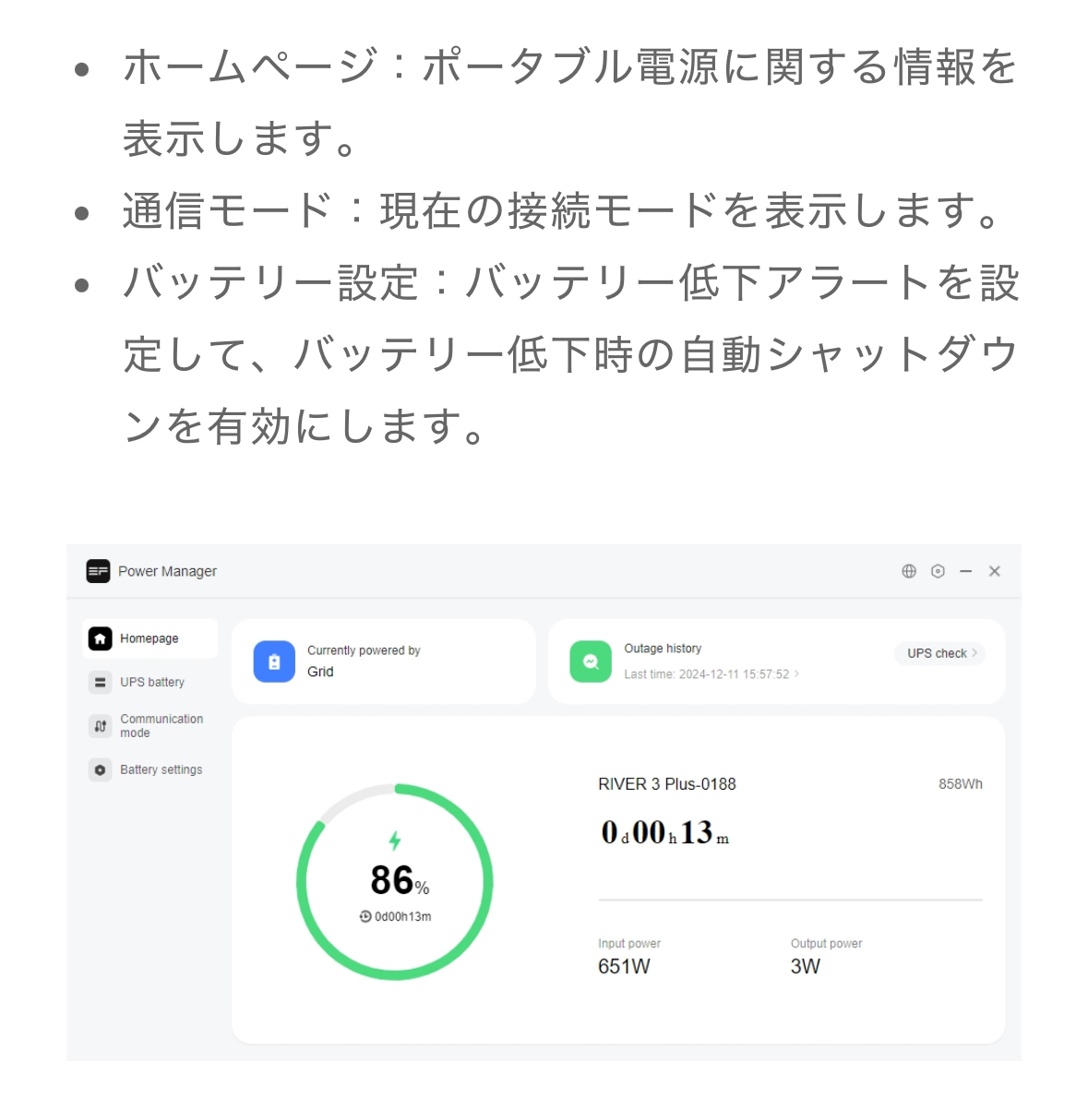
Task: Click the 86% battery charge ring
Action: tap(395, 882)
